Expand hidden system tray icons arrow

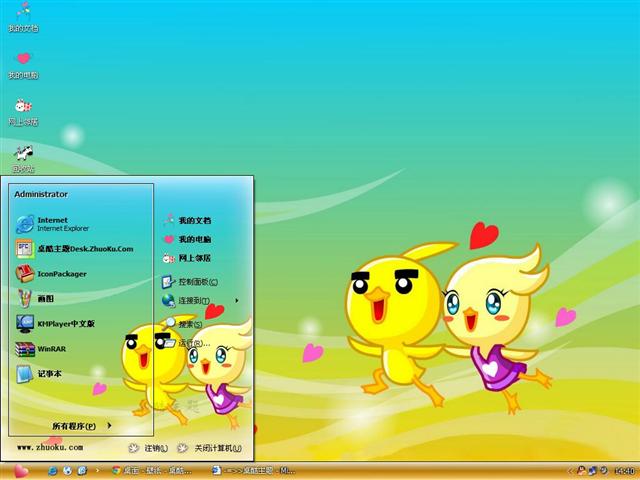pyautogui.click(x=570, y=471)
